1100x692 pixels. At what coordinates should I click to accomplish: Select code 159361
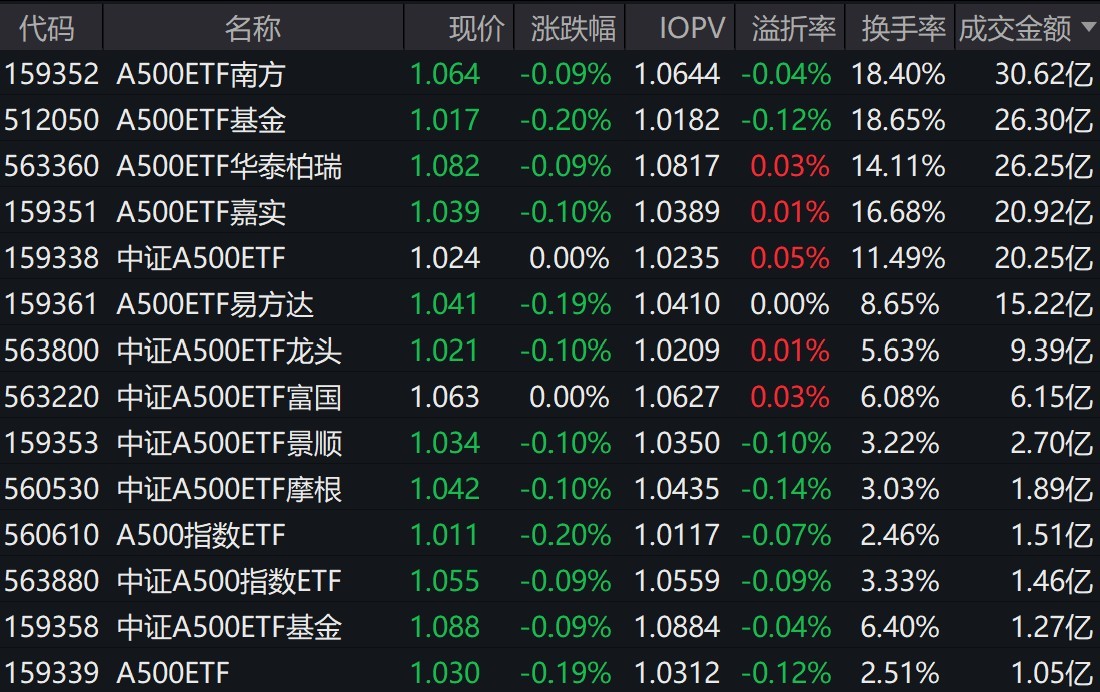pos(51,305)
